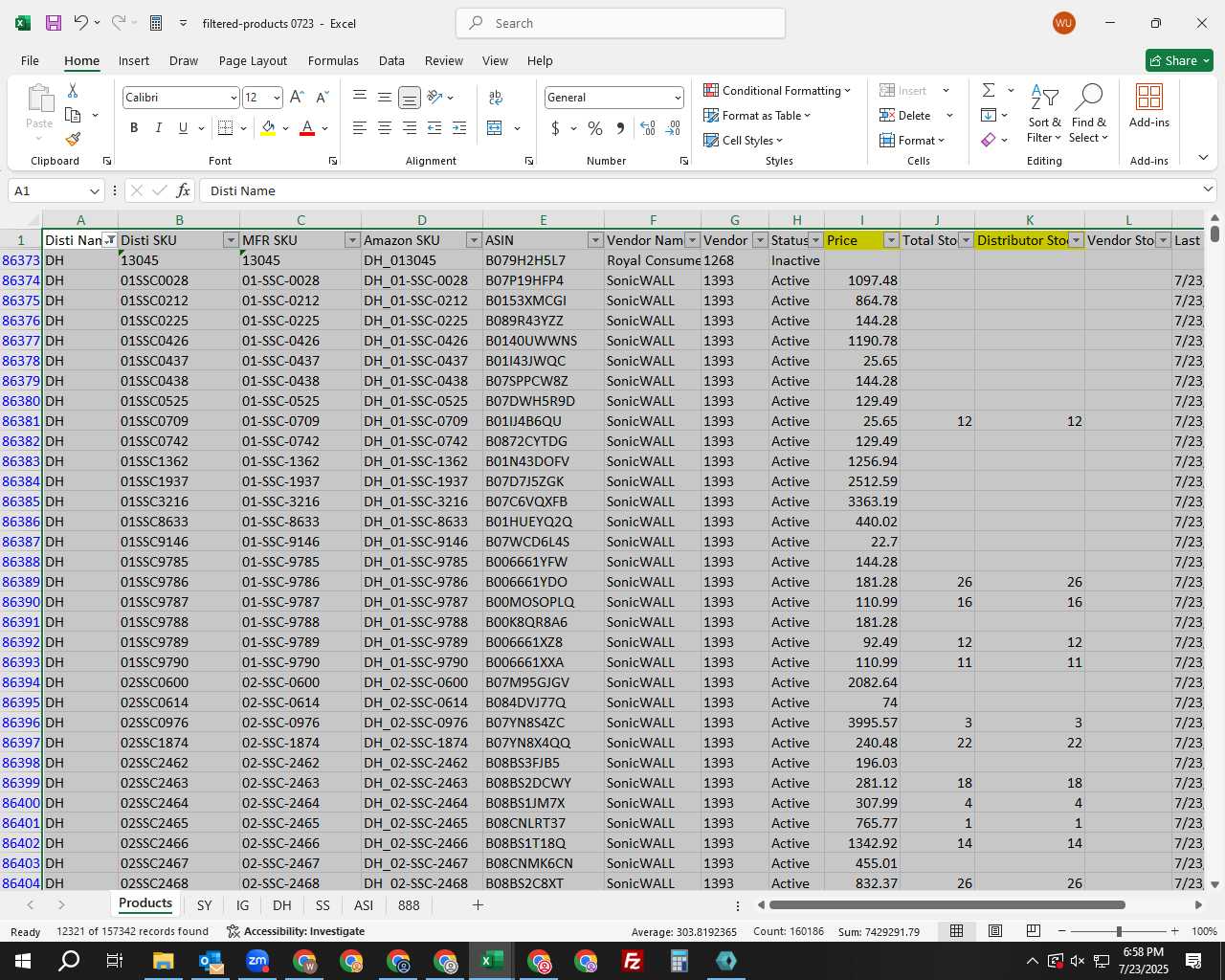The height and width of the screenshot is (980, 1225).
Task: Click the horizontal scrollbar thumb
Action: tap(947, 904)
